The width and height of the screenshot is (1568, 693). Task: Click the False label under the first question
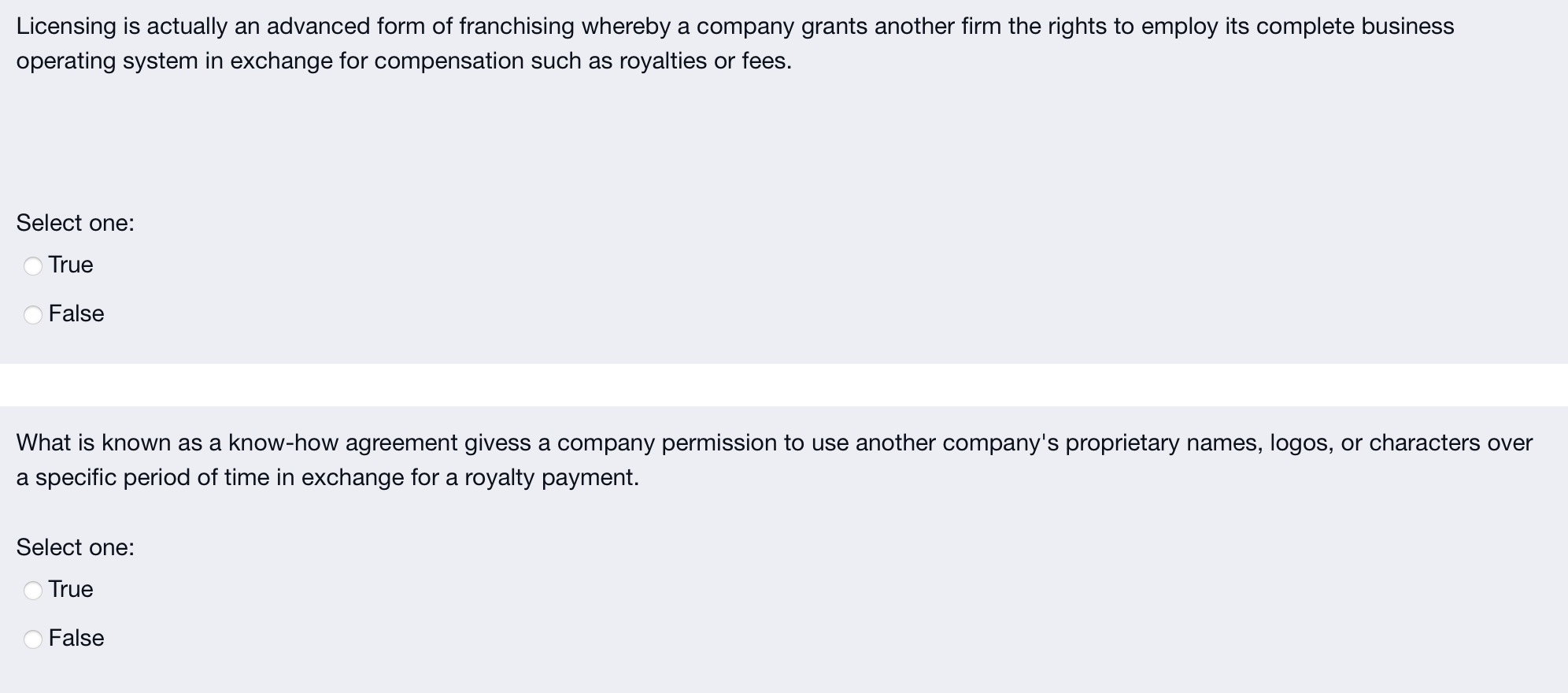[x=76, y=313]
